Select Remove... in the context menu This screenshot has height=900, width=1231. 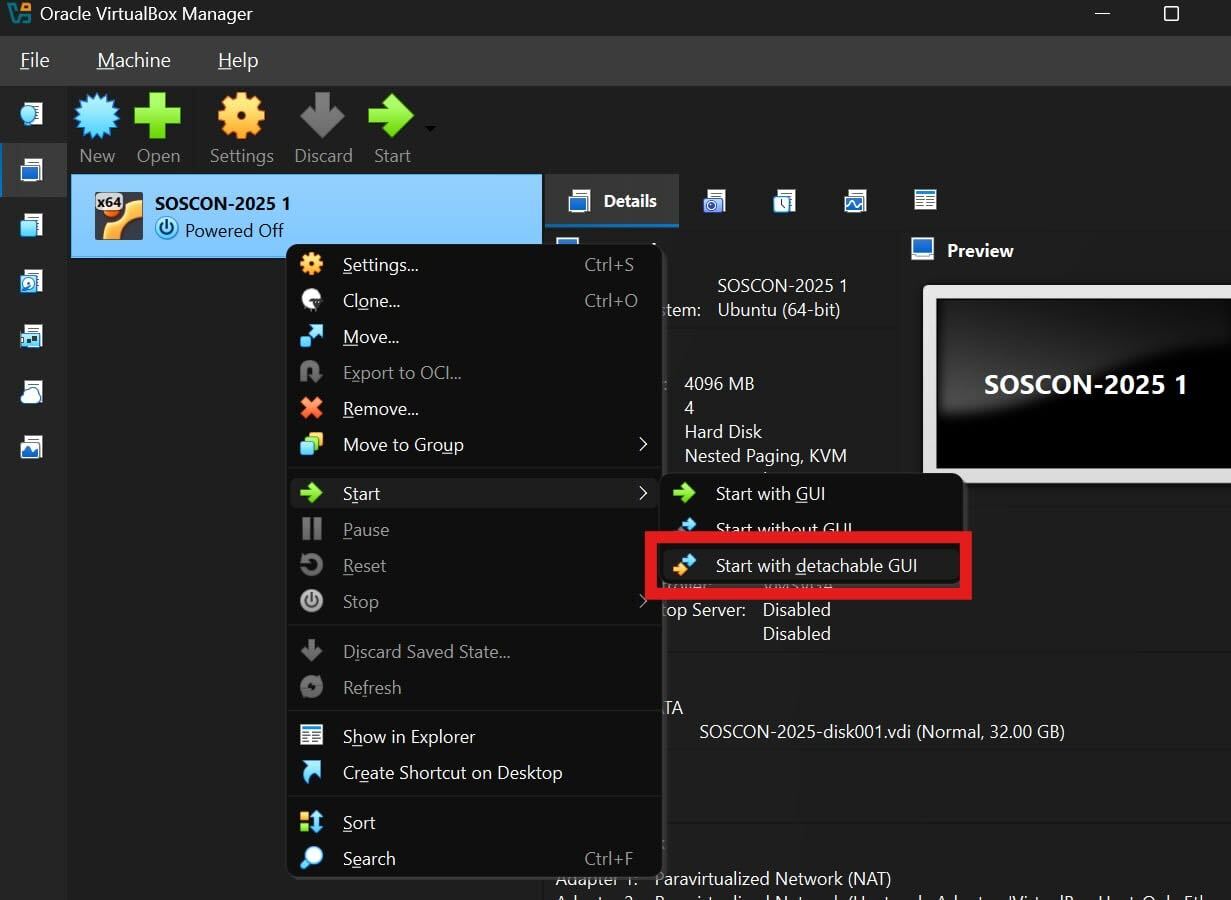pyautogui.click(x=380, y=409)
